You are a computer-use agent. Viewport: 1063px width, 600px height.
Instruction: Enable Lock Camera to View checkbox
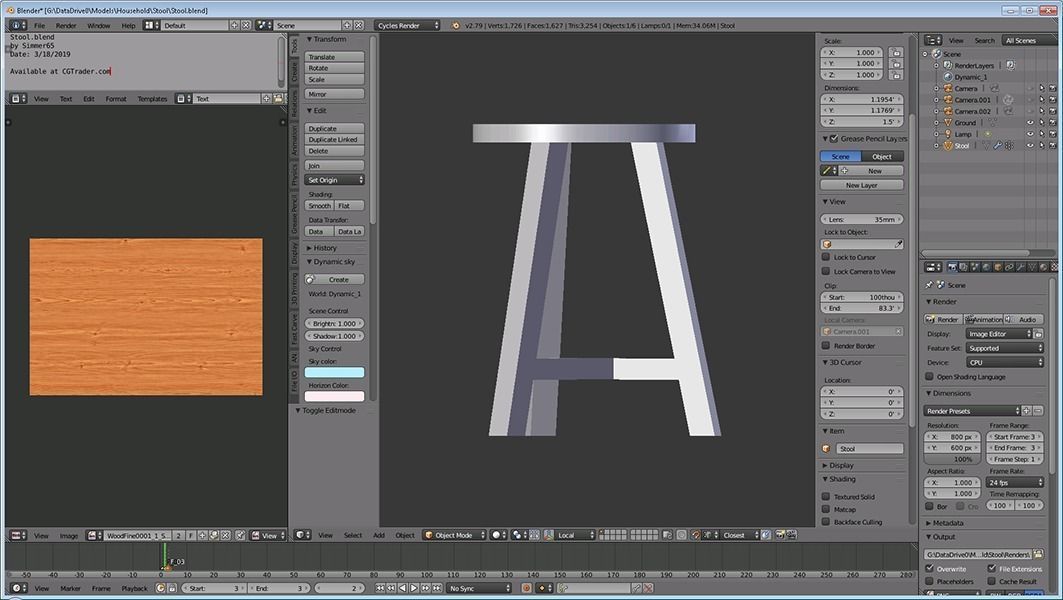click(x=826, y=271)
